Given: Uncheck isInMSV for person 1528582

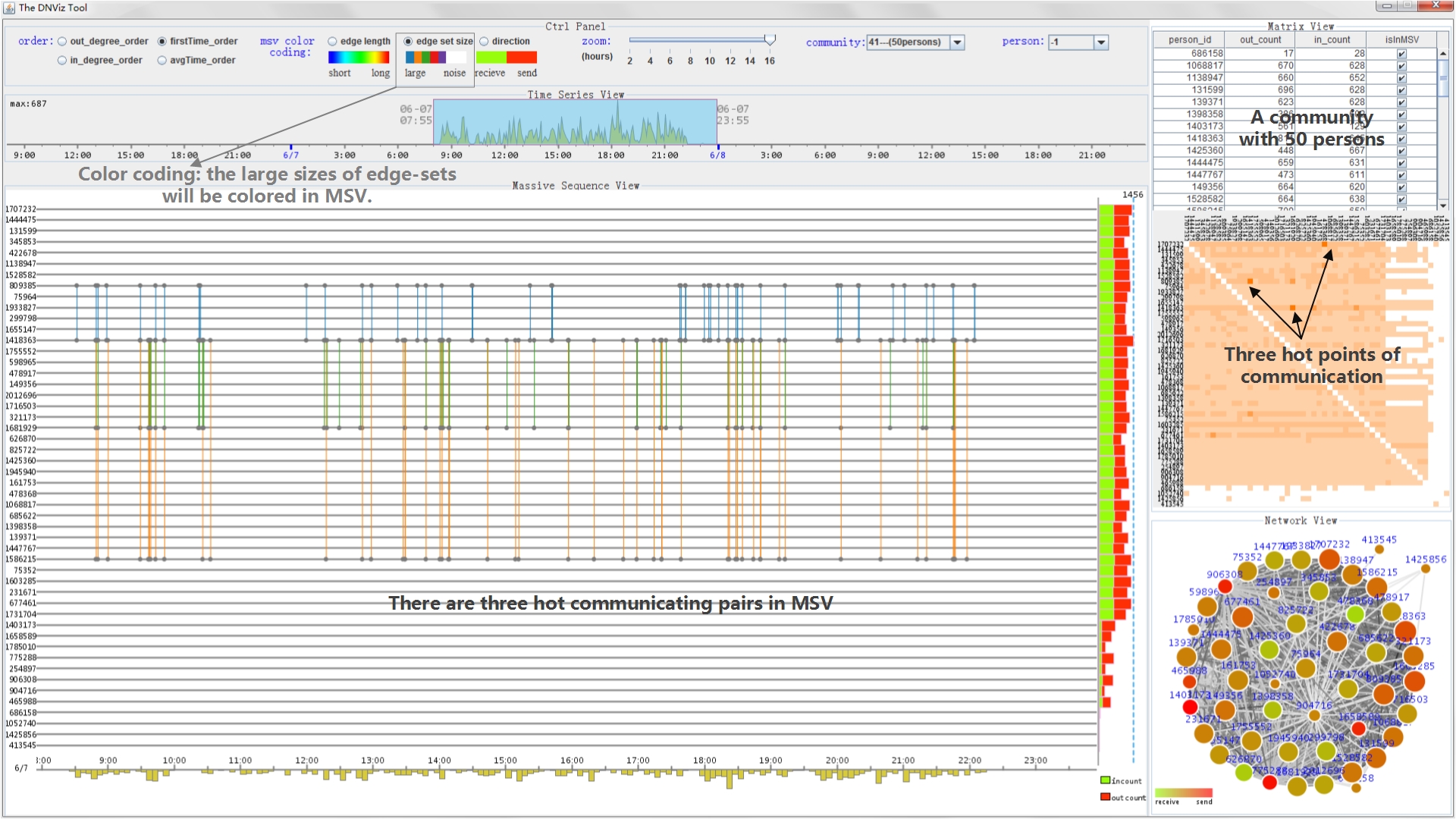Looking at the screenshot, I should pos(1401,199).
